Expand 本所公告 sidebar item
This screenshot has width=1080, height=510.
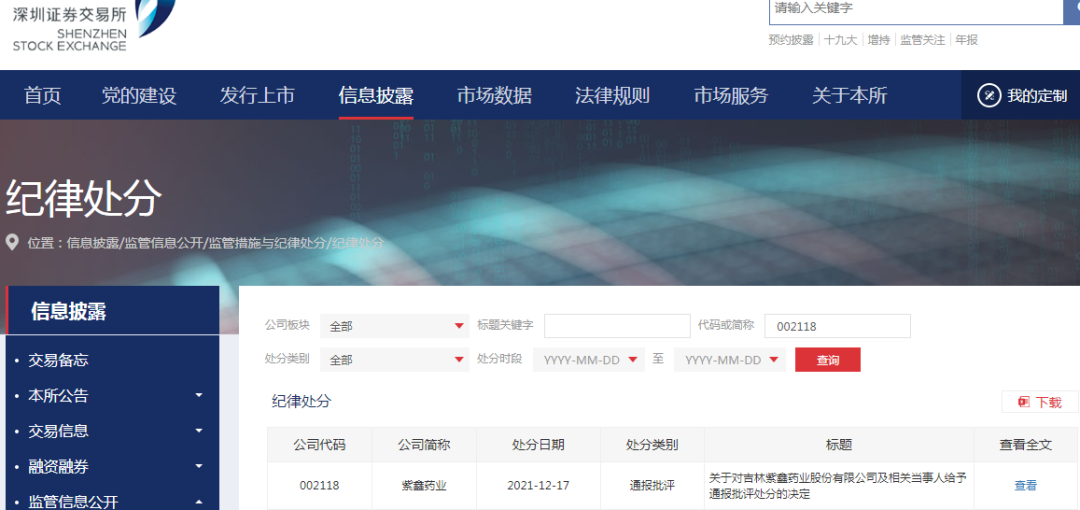[x=198, y=396]
